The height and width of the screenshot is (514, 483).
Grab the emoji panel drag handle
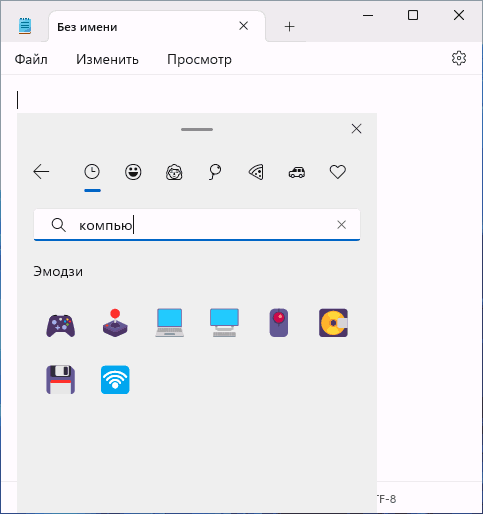pyautogui.click(x=197, y=129)
